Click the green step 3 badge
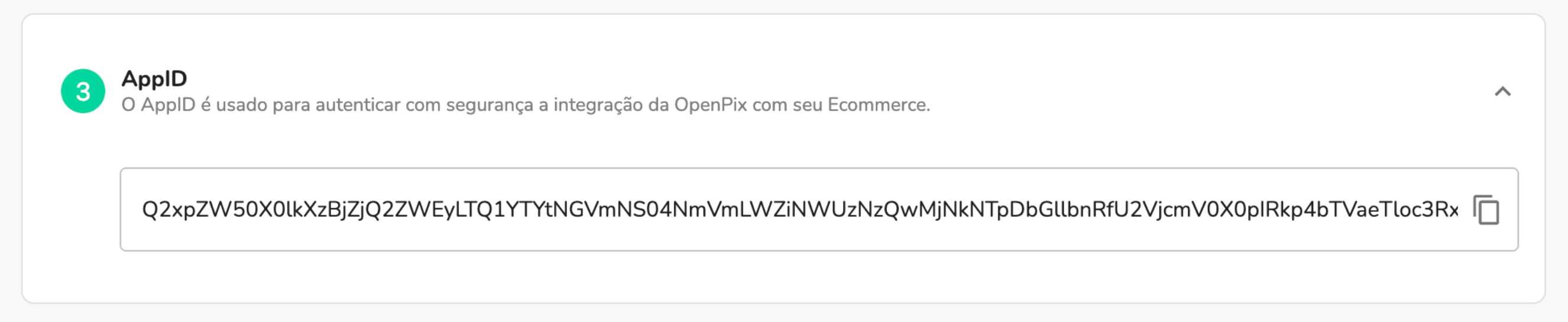The height and width of the screenshot is (322, 1568). [83, 92]
